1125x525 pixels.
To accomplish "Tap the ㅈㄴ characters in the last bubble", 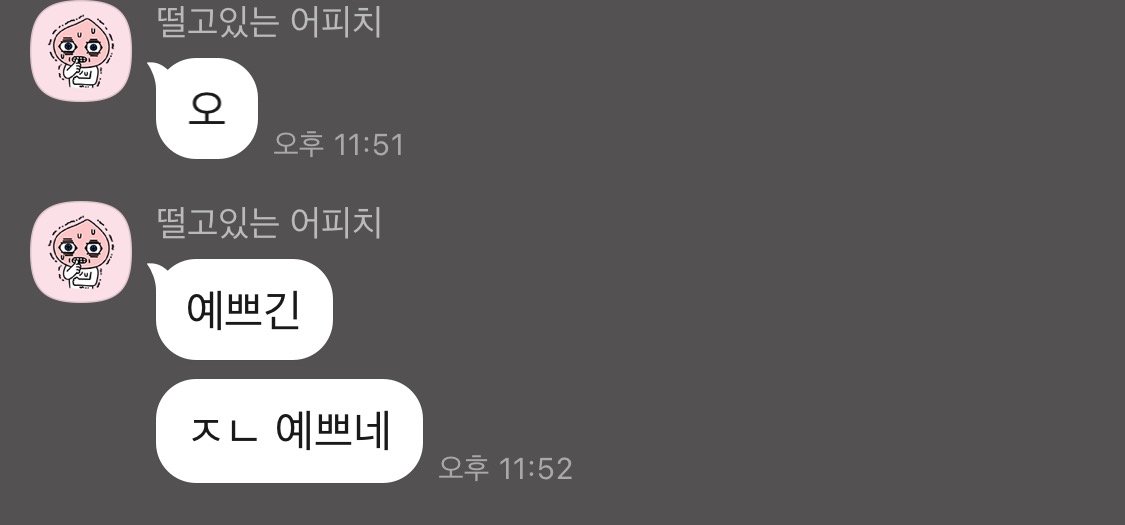I will click(x=225, y=430).
